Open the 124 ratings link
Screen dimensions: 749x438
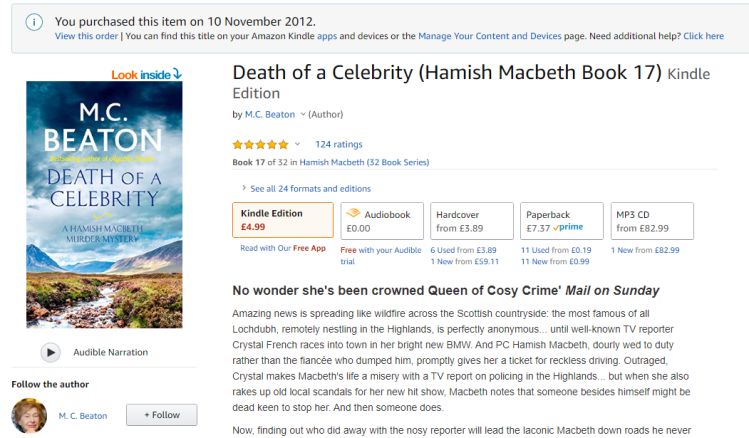coord(338,144)
